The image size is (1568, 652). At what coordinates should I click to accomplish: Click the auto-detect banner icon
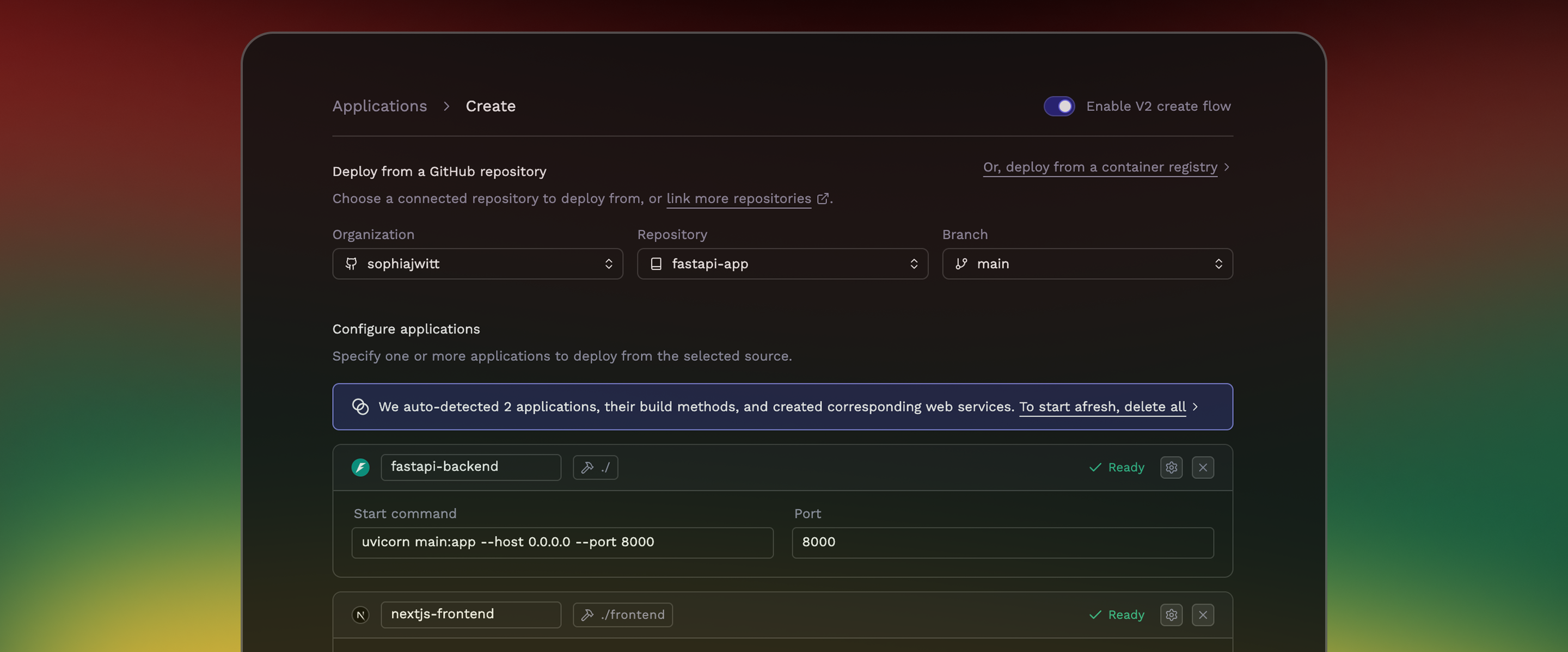click(x=360, y=407)
